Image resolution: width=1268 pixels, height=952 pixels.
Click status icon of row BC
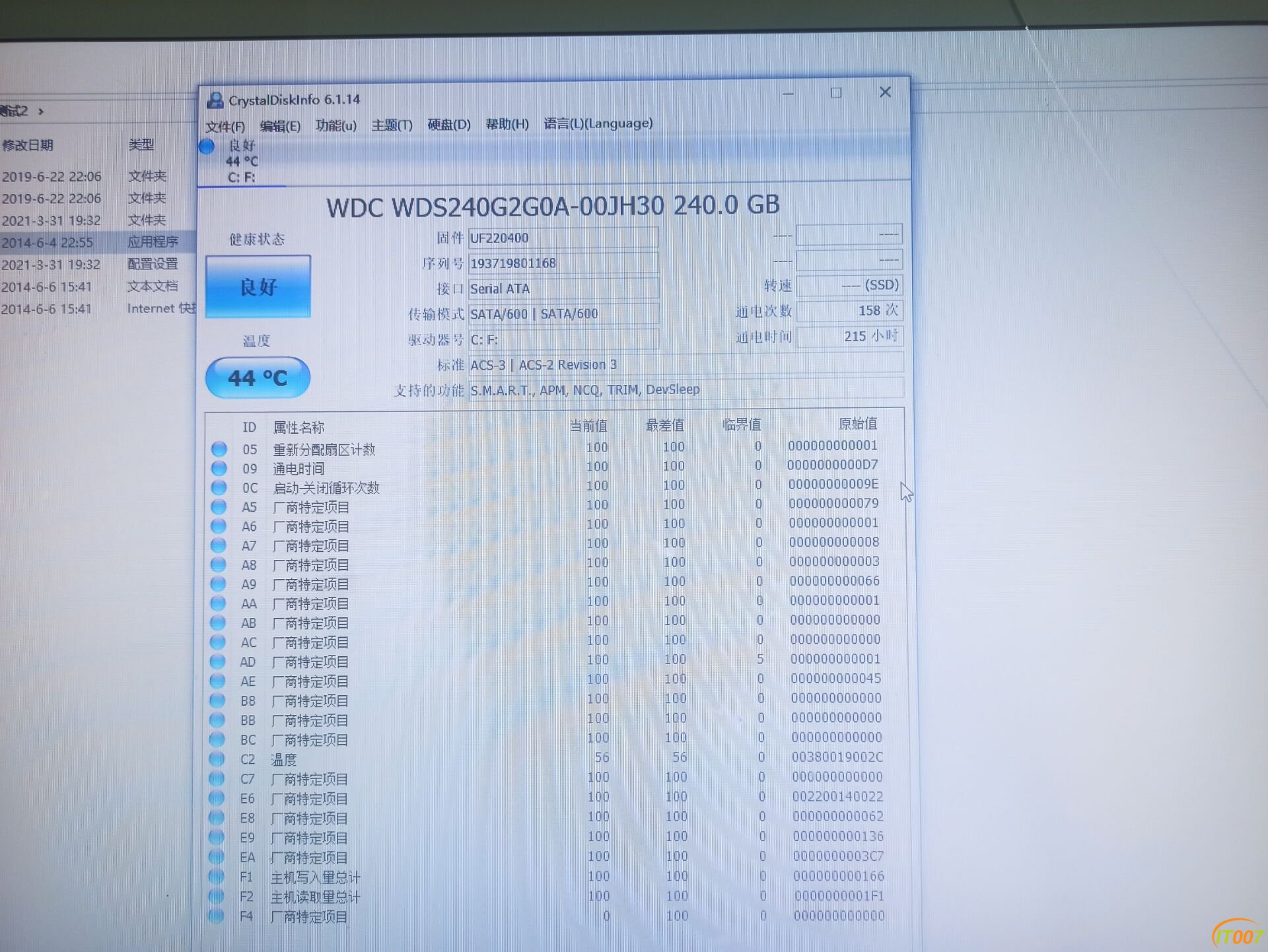[217, 739]
